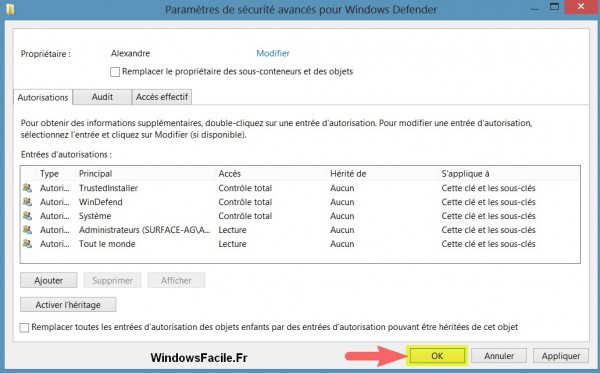Screen dimensions: 600x373
Task: Click the user icon beside TrustedInstaller
Action: click(27, 188)
